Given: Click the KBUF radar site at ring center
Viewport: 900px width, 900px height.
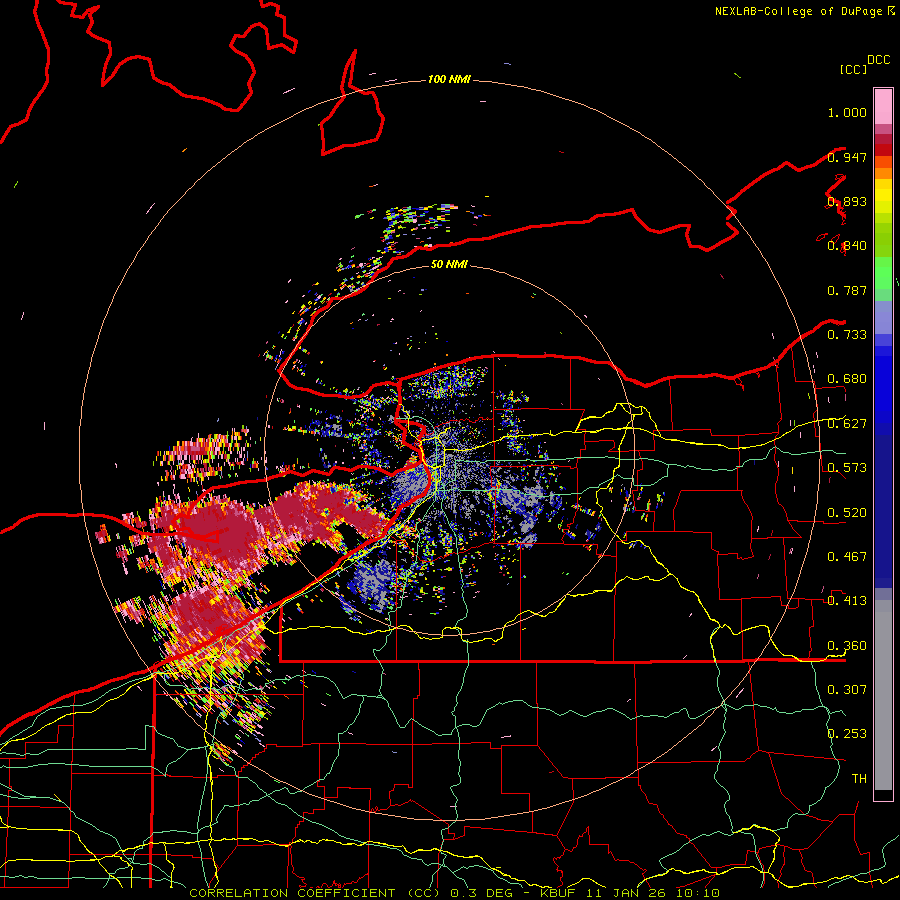Looking at the screenshot, I should [x=449, y=451].
